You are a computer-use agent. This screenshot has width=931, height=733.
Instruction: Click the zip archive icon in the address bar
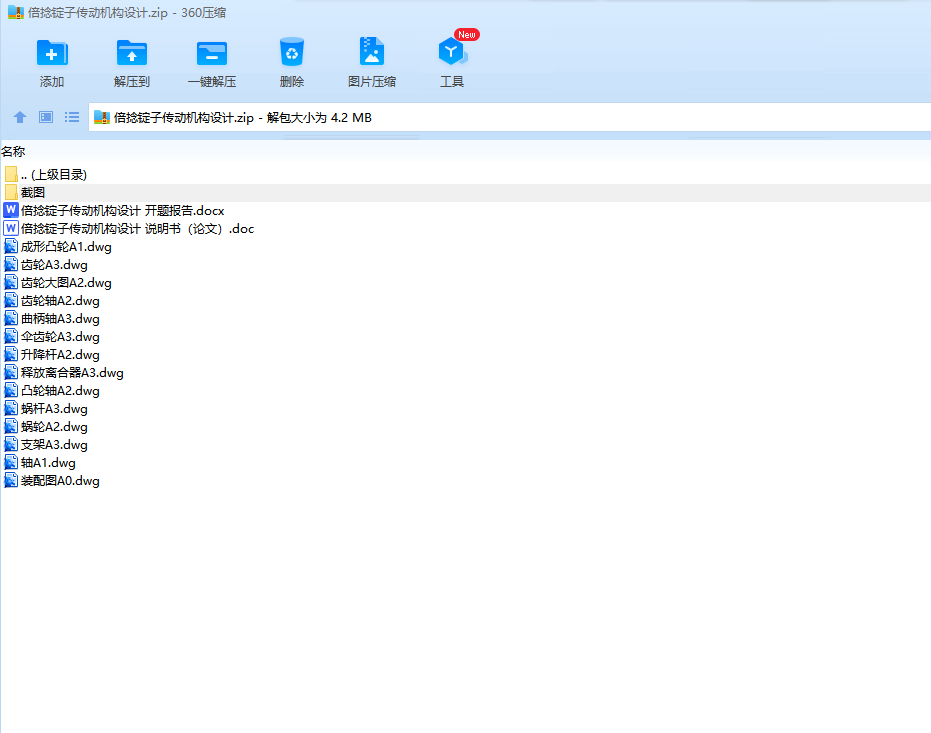pyautogui.click(x=102, y=118)
